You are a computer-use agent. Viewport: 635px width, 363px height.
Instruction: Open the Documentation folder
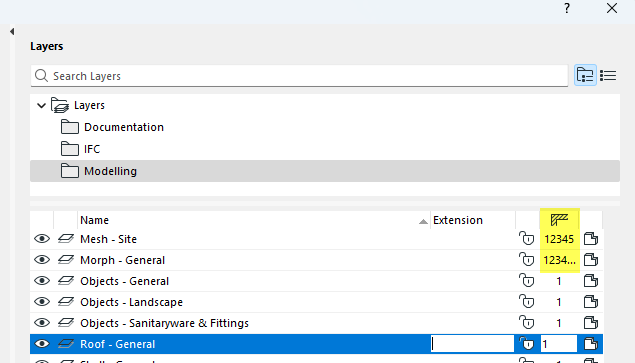[x=124, y=127]
